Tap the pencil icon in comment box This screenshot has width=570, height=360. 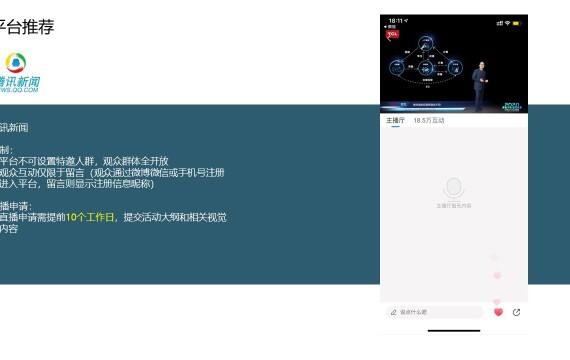(x=393, y=312)
